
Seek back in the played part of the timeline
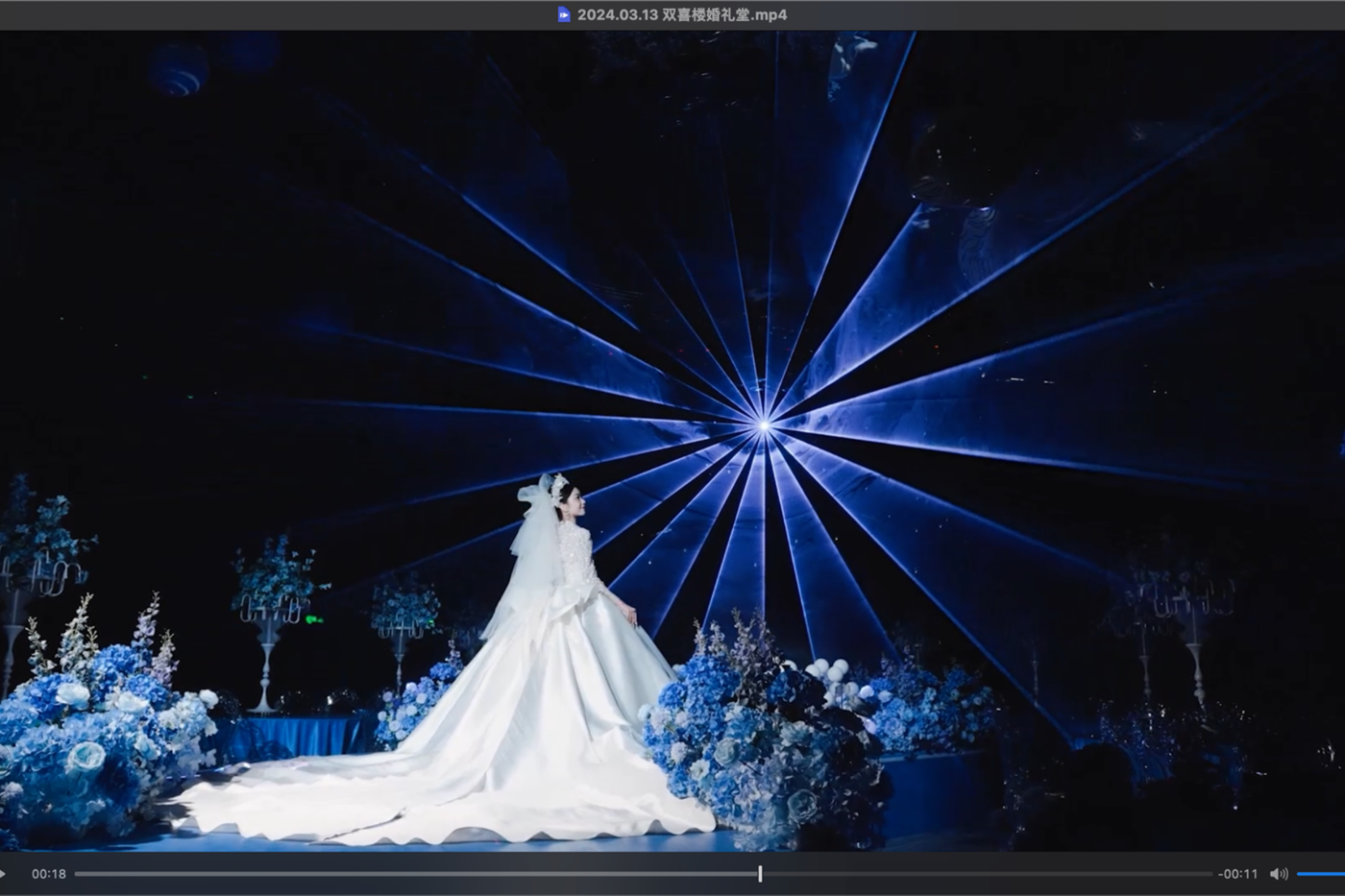tap(413, 874)
